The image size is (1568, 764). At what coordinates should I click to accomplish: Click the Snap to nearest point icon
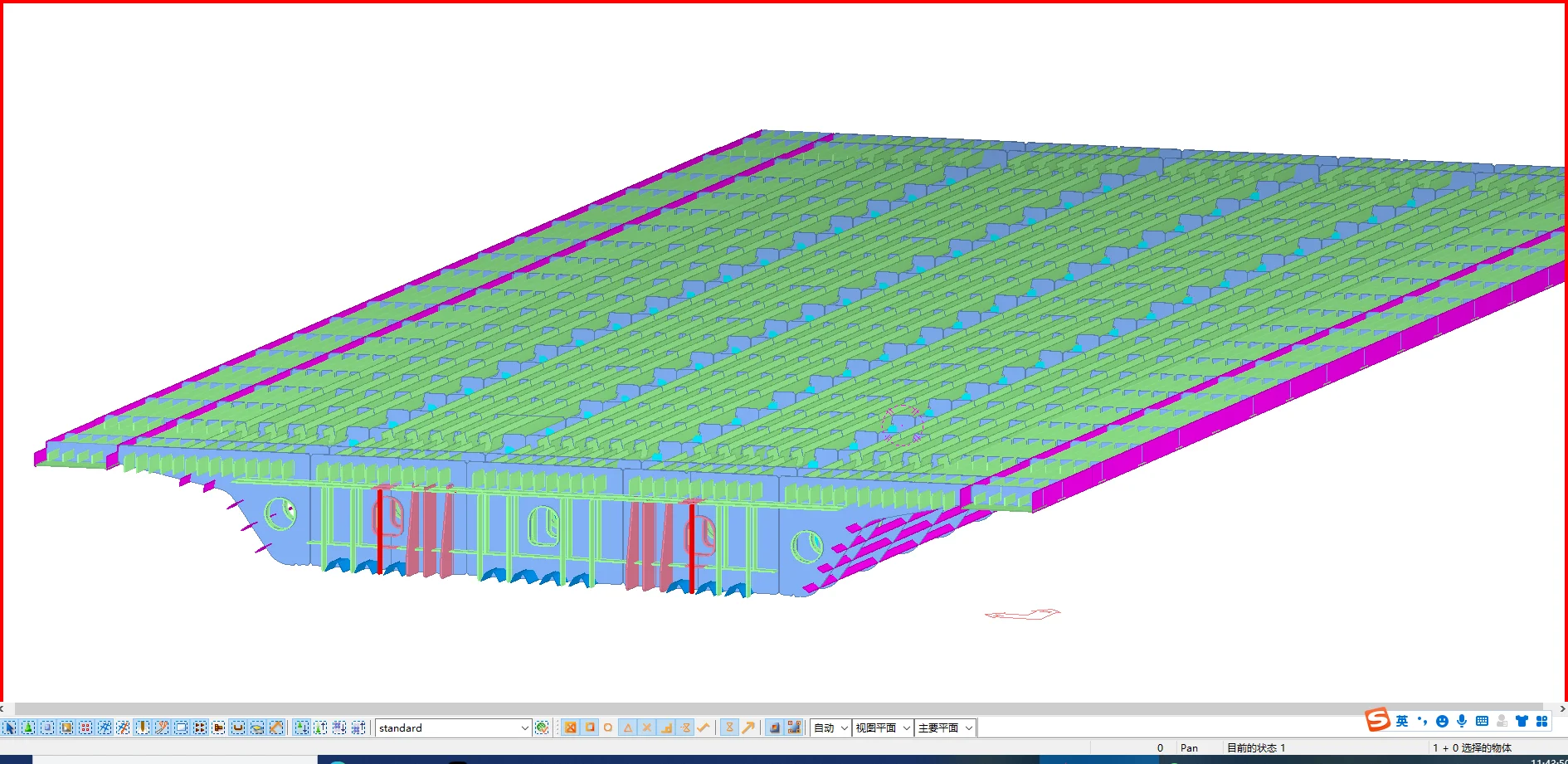(704, 728)
